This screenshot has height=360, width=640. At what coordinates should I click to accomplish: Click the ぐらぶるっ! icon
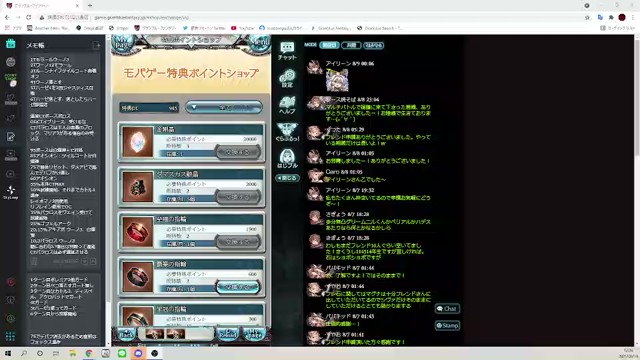point(287,132)
